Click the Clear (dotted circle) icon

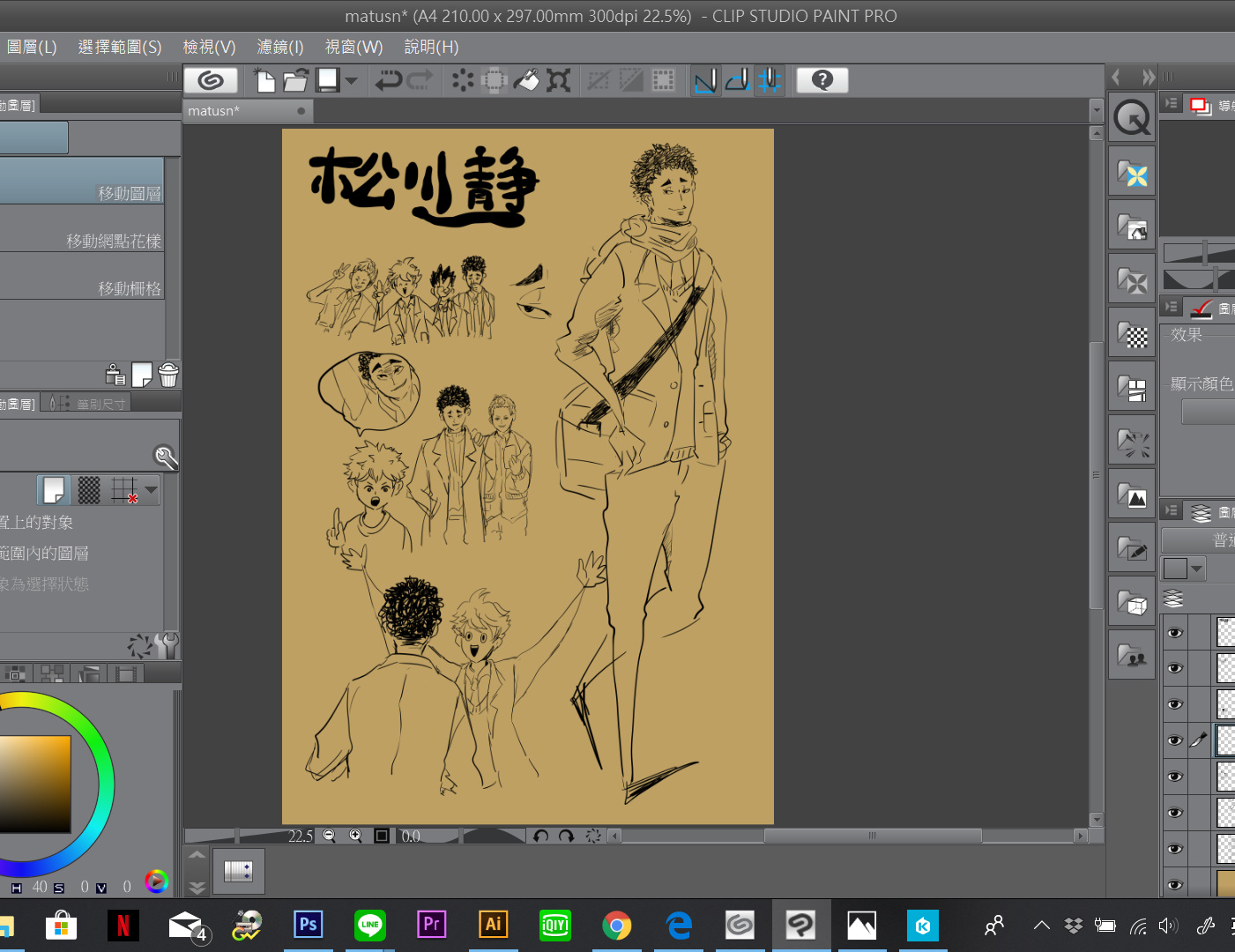click(462, 80)
